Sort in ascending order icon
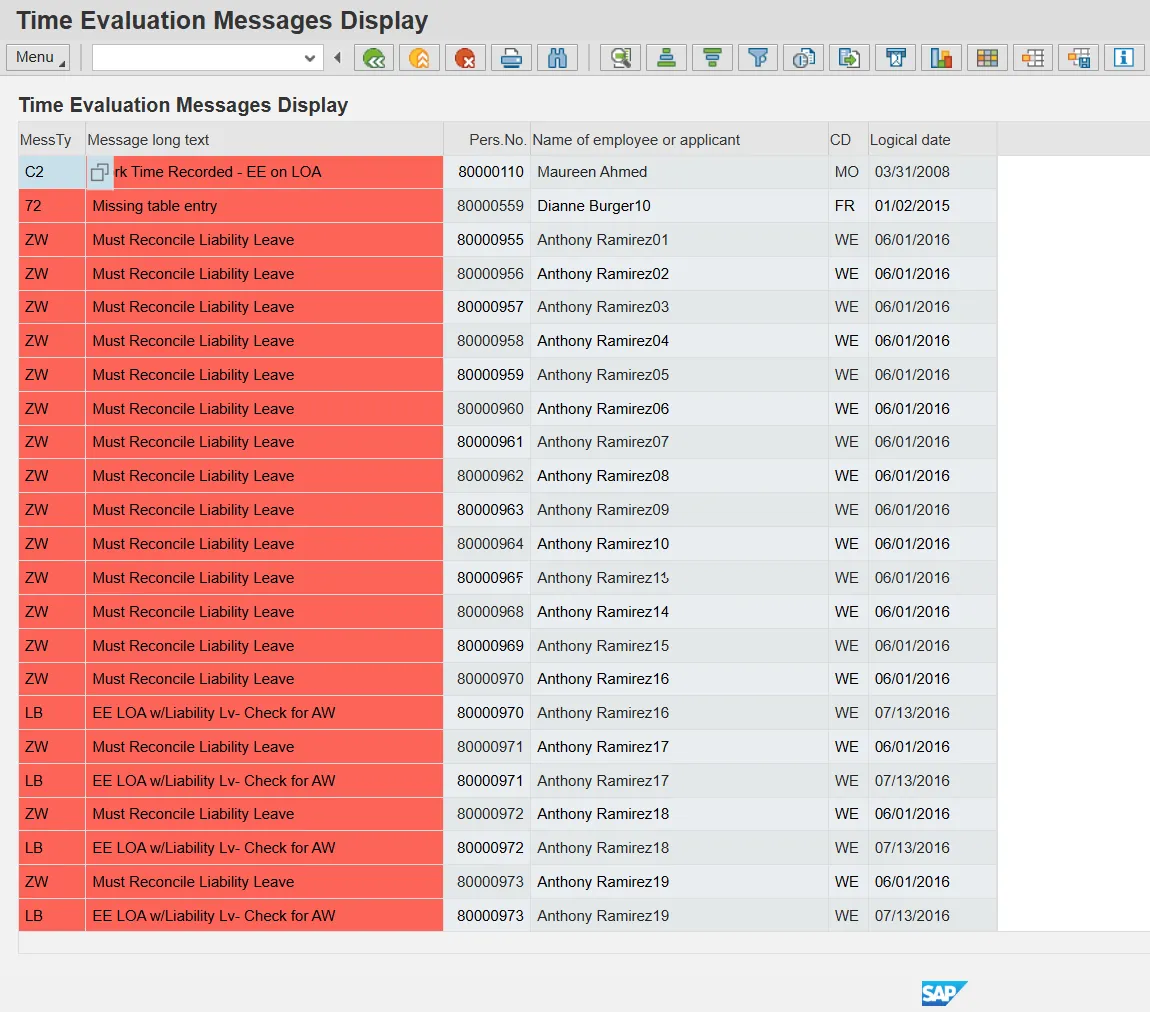 click(666, 57)
